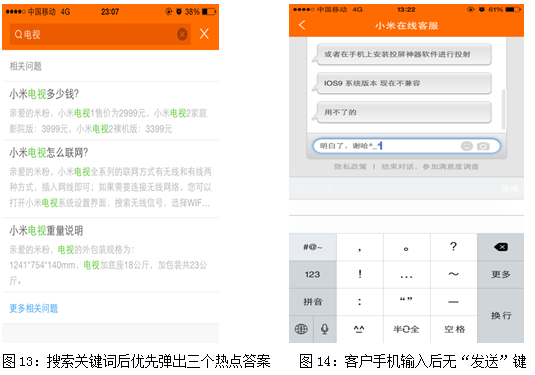Close the search with white X
535x375 pixels.
pos(204,34)
